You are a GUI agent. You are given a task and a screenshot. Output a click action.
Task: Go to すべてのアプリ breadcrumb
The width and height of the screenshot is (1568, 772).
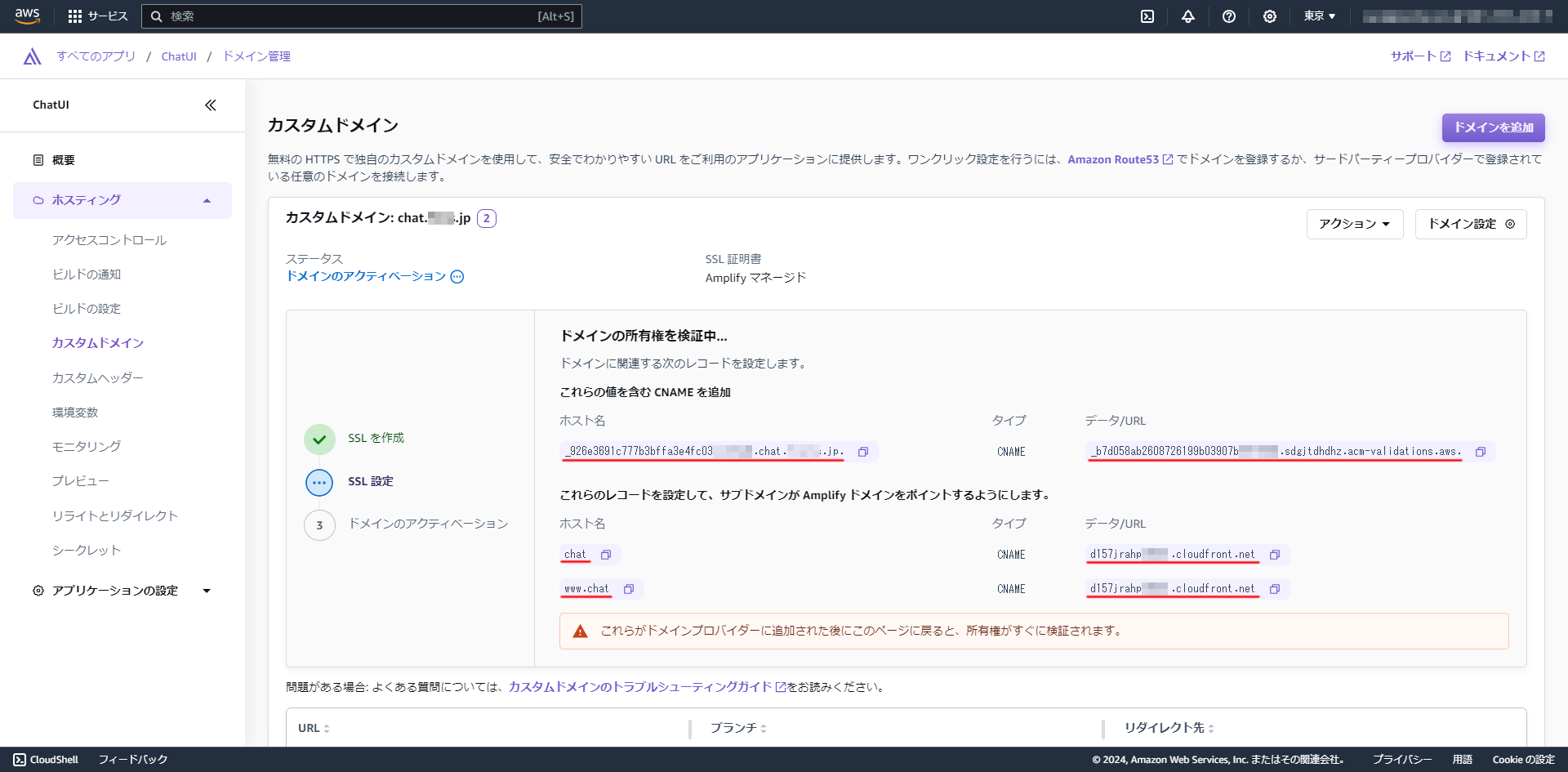[x=96, y=56]
